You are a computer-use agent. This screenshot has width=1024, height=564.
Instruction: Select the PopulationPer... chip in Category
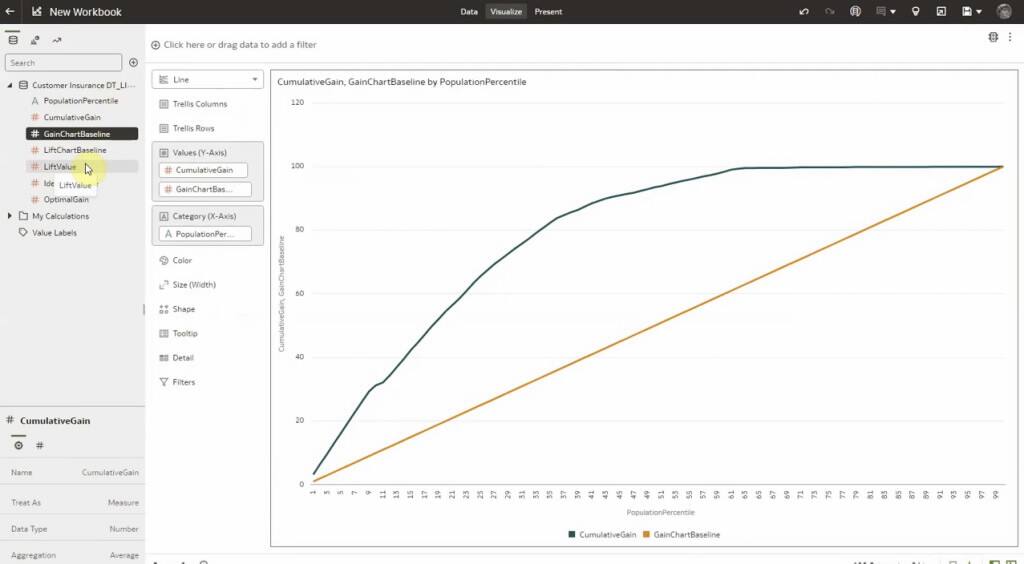204,234
